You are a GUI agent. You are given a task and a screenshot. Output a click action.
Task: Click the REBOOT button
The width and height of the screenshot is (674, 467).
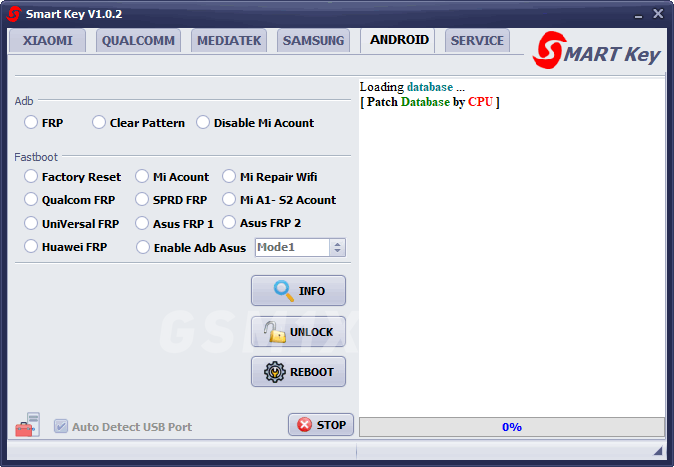pos(298,372)
